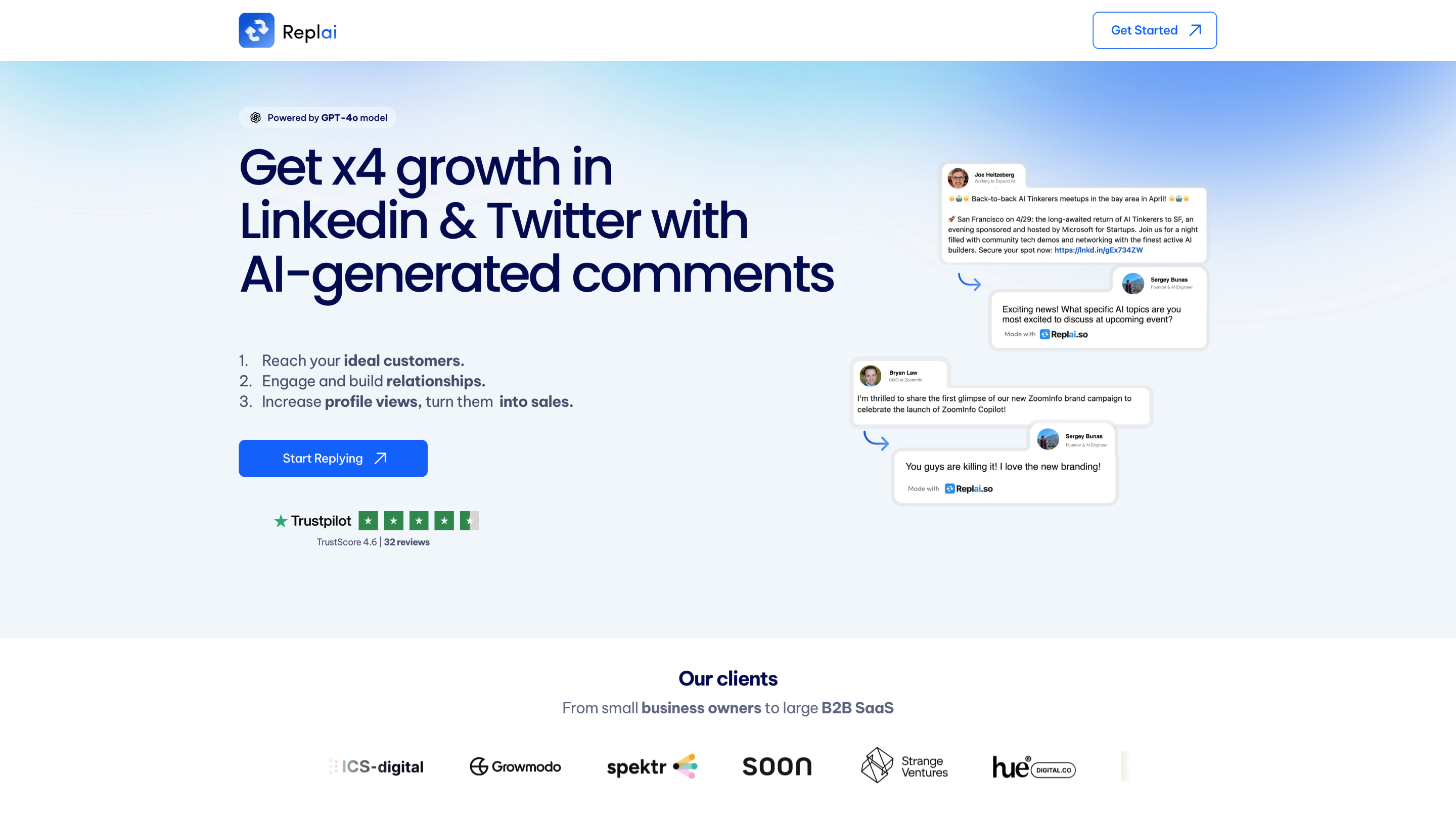Image resolution: width=1456 pixels, height=819 pixels.
Task: Click the 32 reviews Trustpilot text
Action: click(406, 542)
